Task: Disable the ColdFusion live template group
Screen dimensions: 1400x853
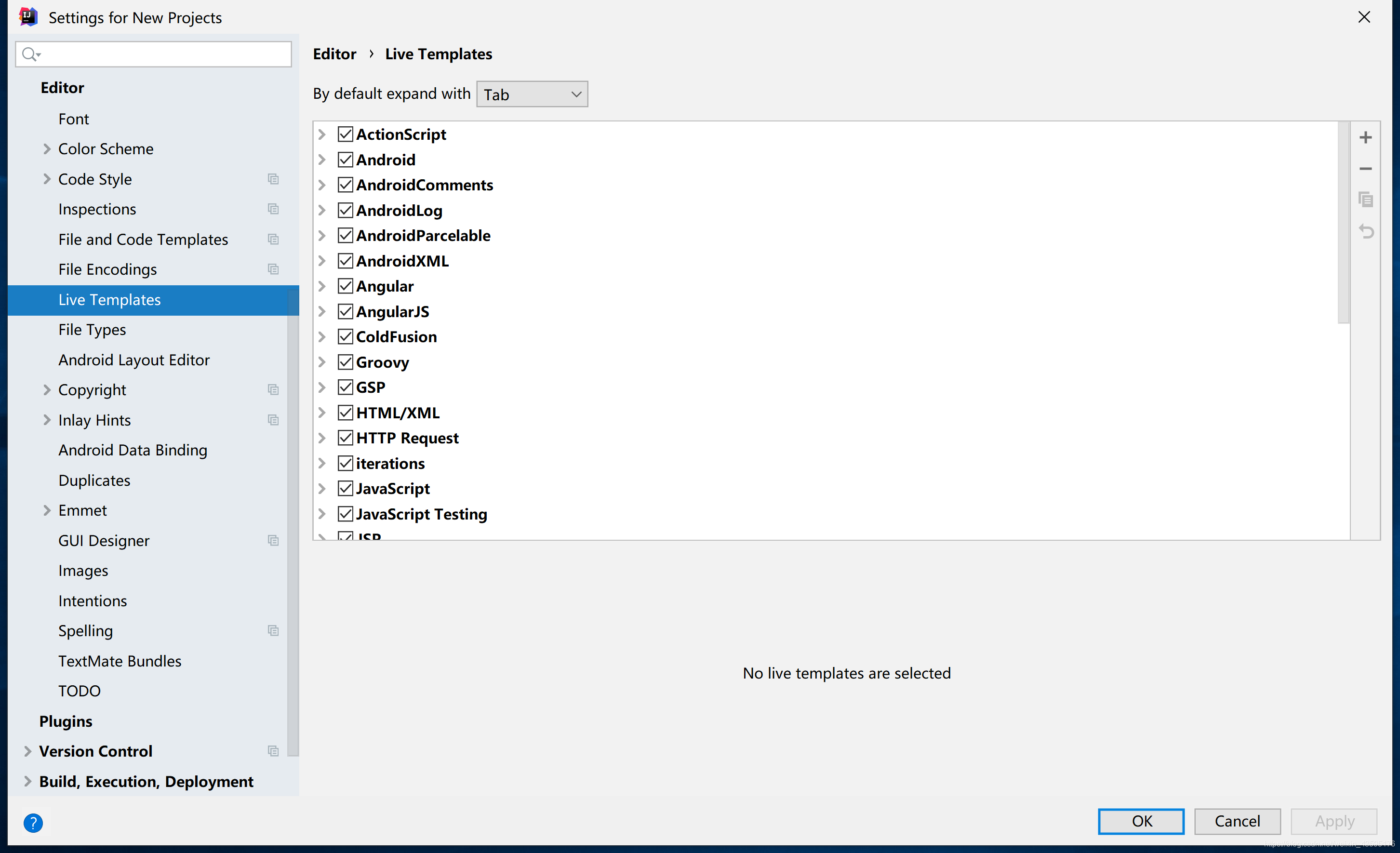Action: pyautogui.click(x=345, y=336)
